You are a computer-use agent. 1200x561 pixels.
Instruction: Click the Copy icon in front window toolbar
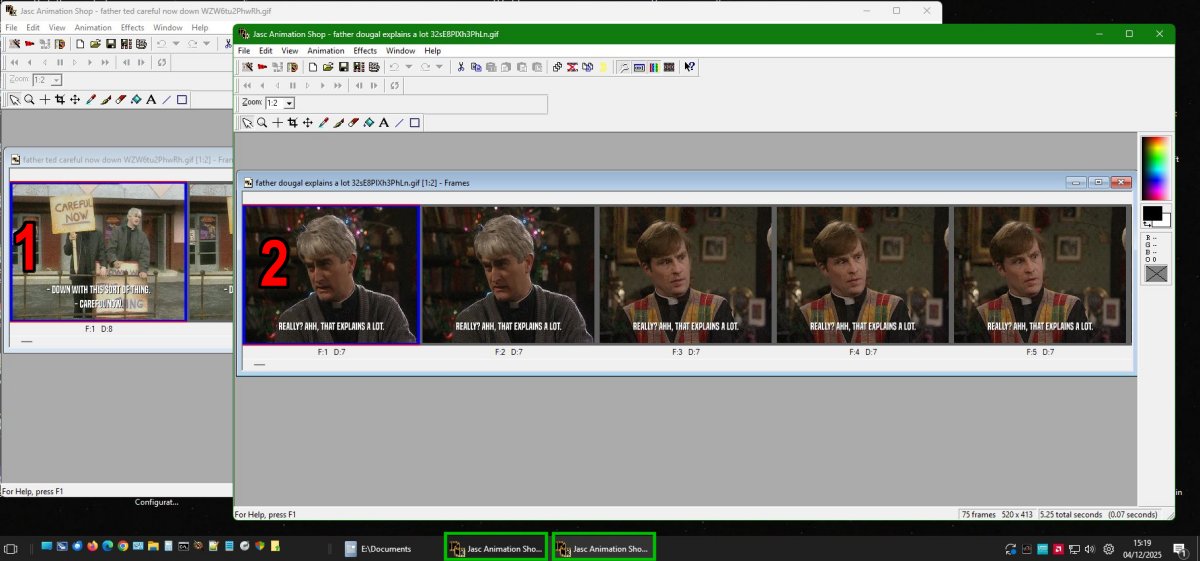(476, 67)
